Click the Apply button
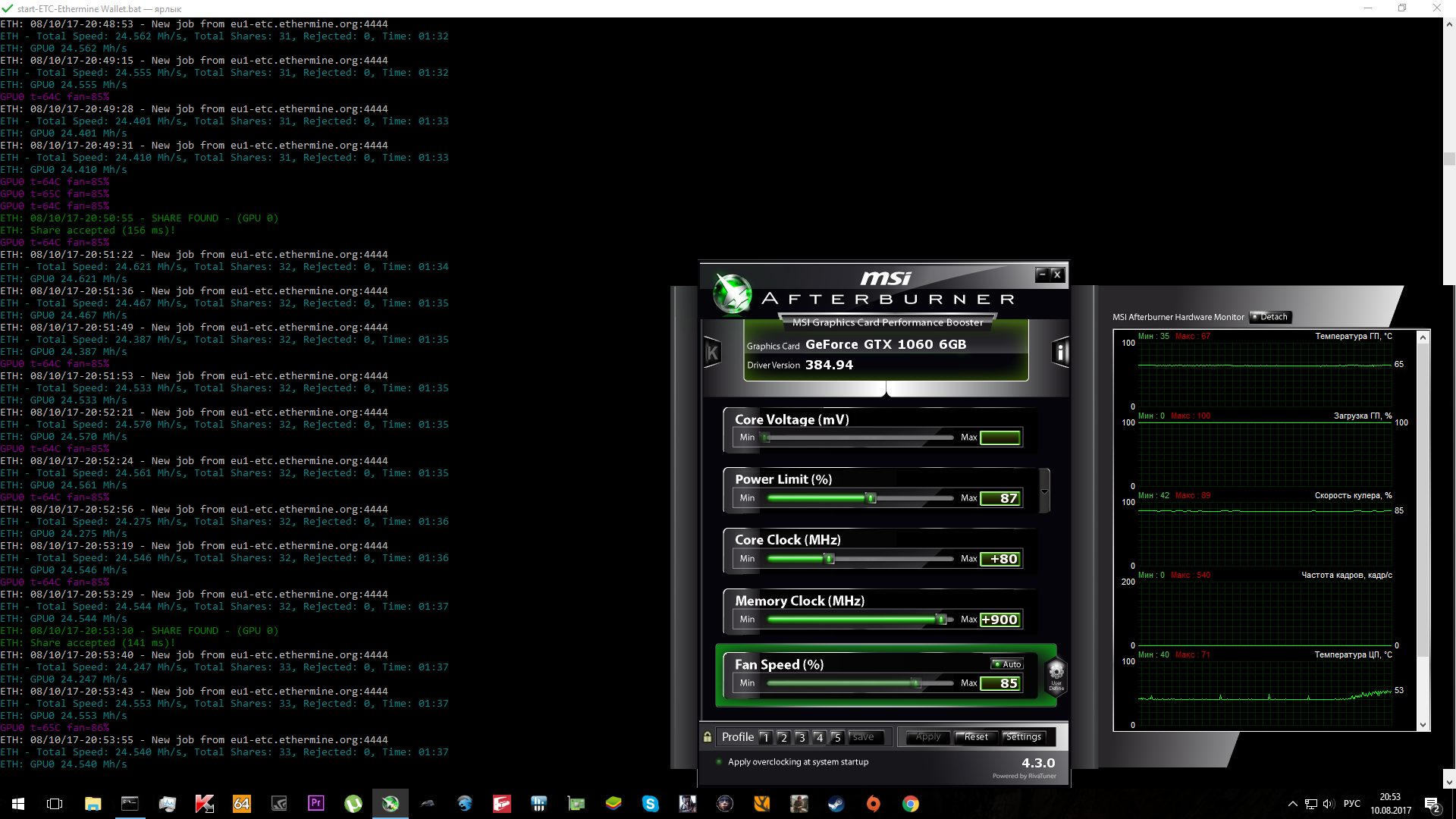The width and height of the screenshot is (1456, 819). (x=927, y=737)
